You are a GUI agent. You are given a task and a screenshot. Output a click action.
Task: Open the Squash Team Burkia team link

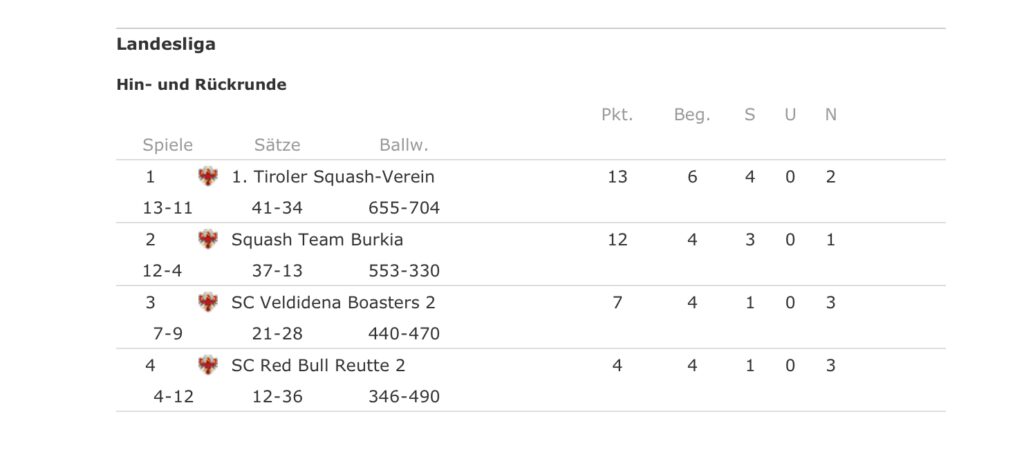[317, 240]
